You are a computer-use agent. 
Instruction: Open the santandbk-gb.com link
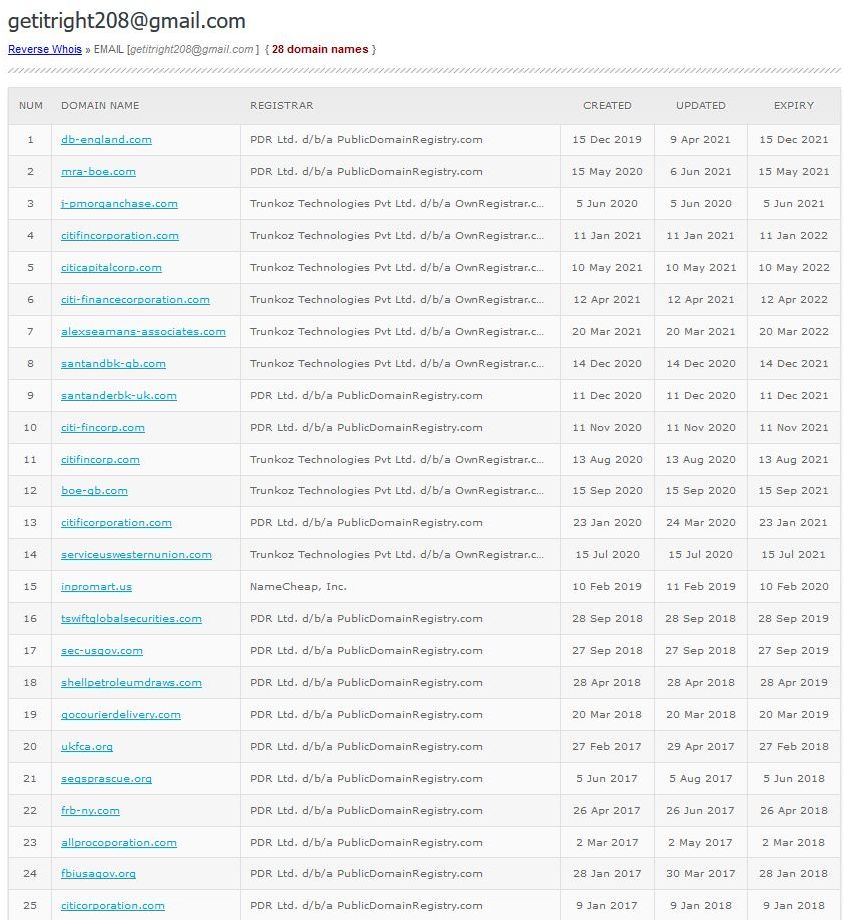pyautogui.click(x=113, y=364)
